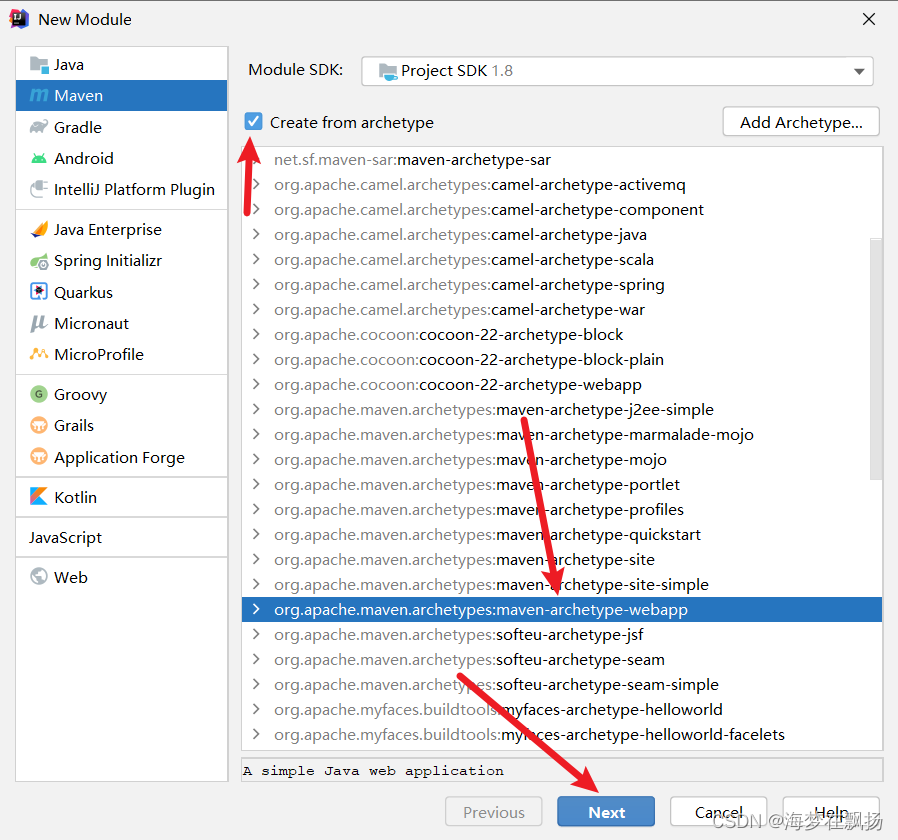Click Add Archetype... button
This screenshot has height=840, width=898.
click(801, 121)
